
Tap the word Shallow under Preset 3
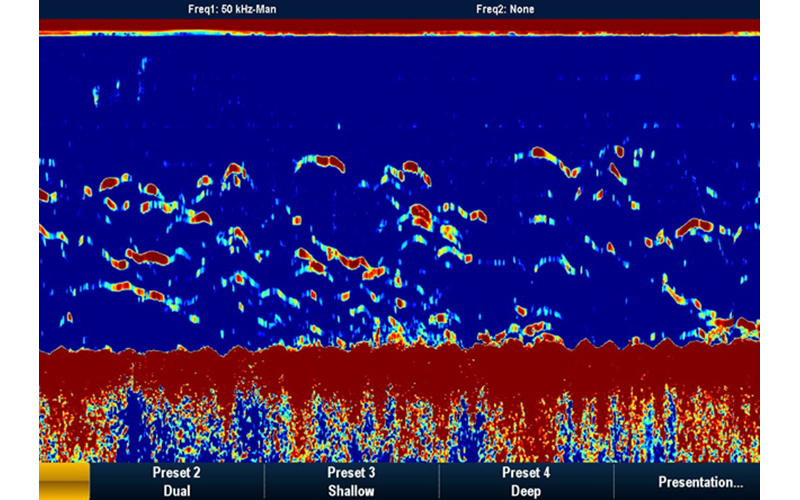[x=351, y=491]
